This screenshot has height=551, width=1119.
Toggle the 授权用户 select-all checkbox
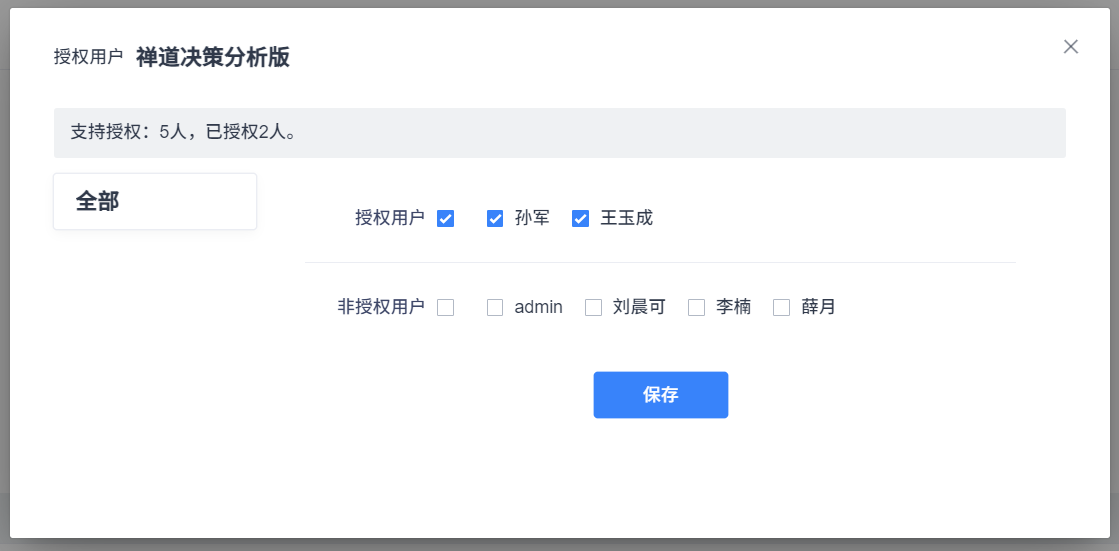446,219
